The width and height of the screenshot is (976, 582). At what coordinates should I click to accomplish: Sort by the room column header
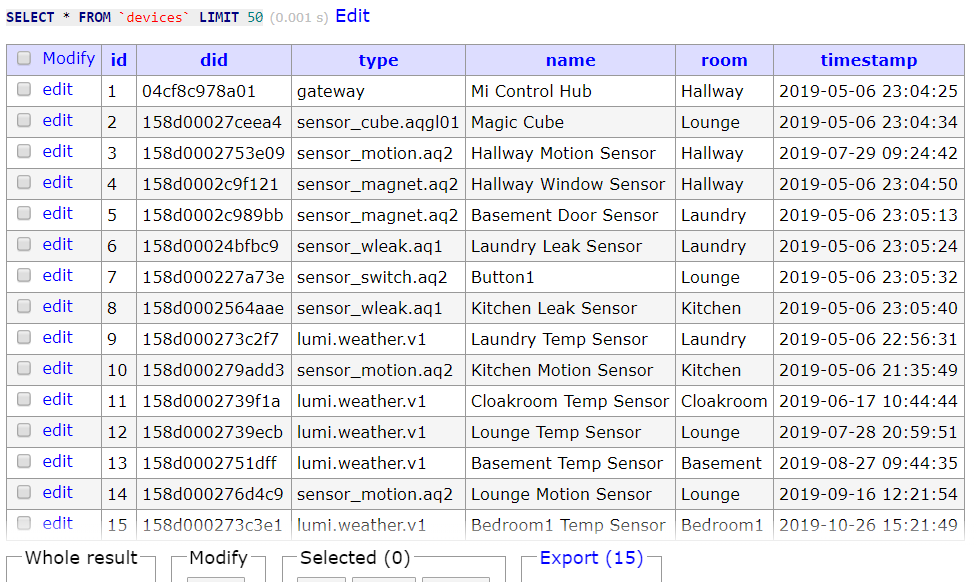click(x=724, y=60)
